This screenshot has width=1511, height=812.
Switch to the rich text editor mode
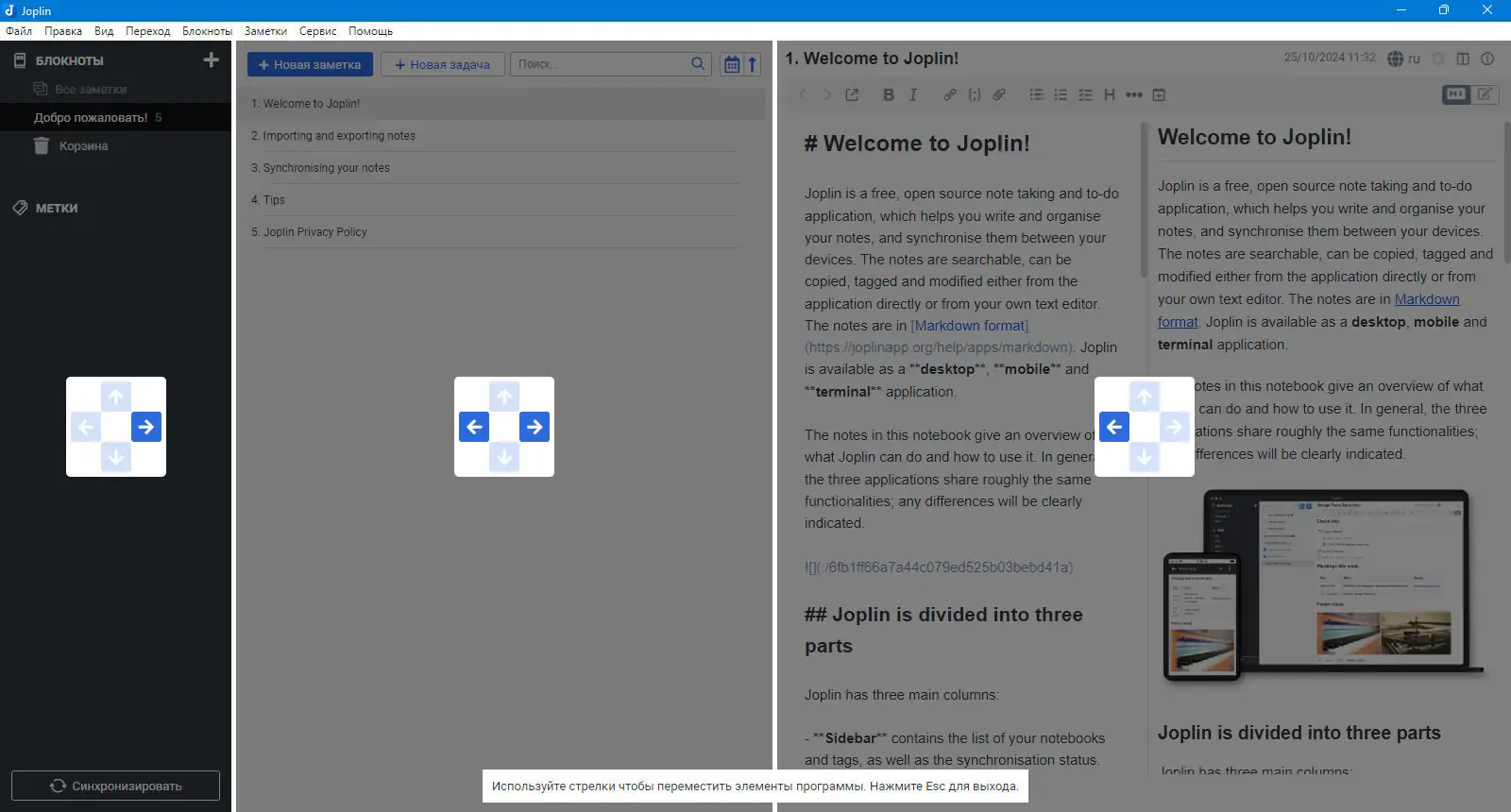(1485, 94)
